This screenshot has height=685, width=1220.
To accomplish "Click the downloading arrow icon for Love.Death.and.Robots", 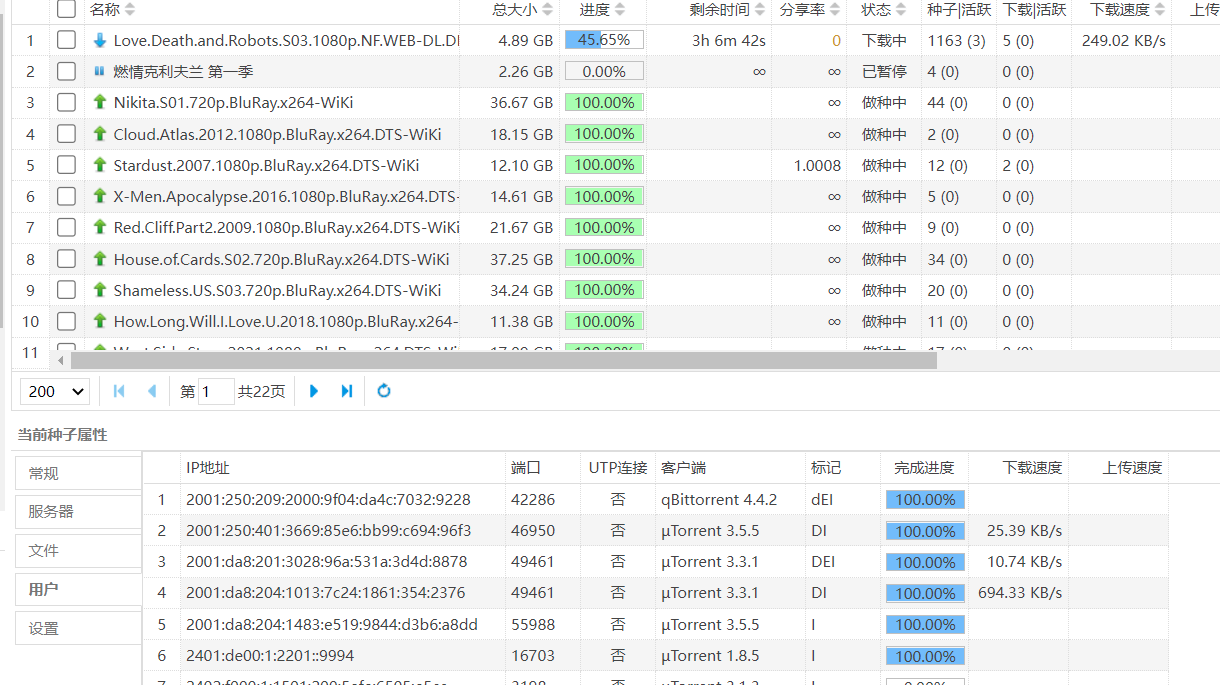I will [99, 41].
